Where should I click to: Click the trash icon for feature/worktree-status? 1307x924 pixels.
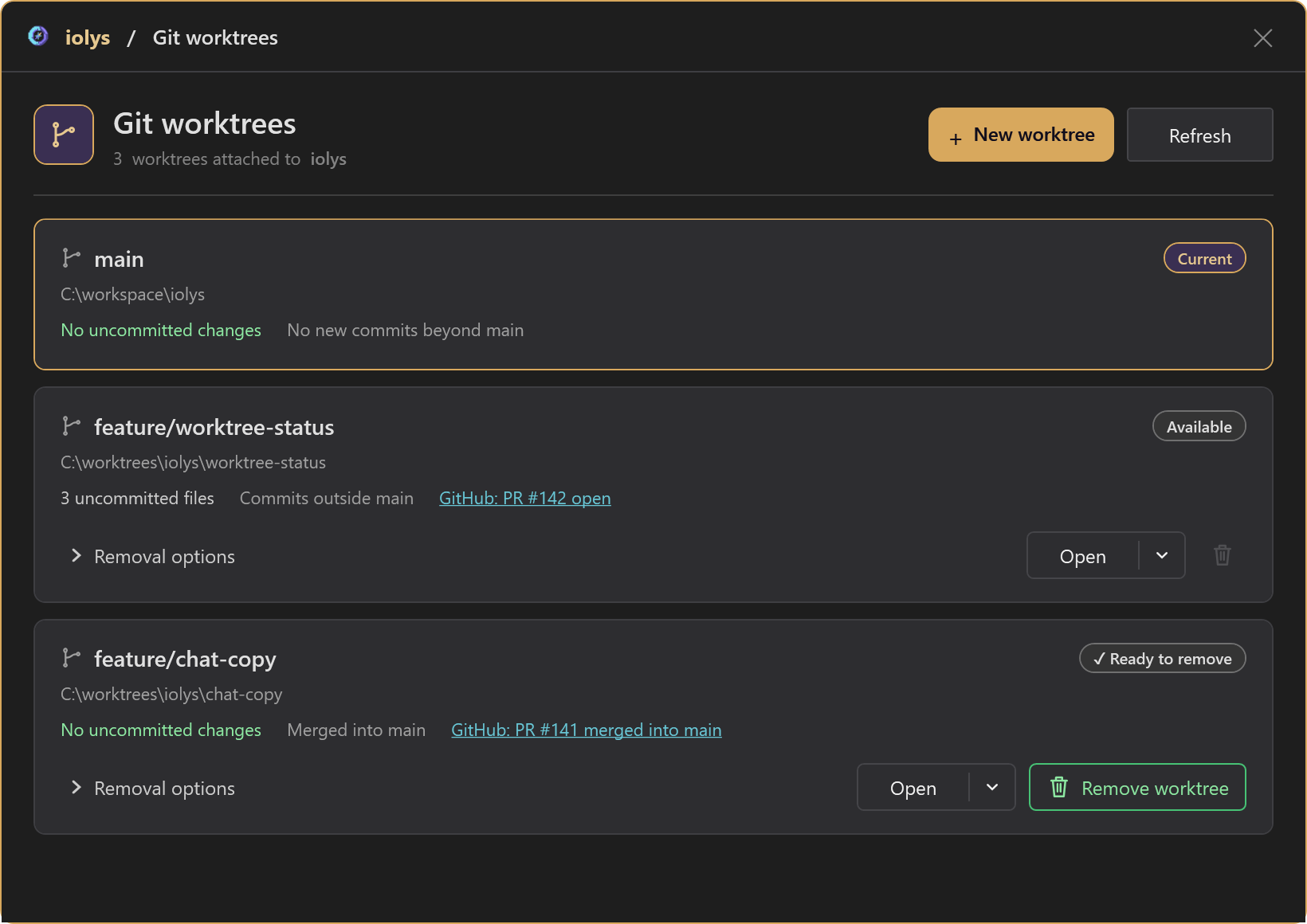(x=1223, y=555)
